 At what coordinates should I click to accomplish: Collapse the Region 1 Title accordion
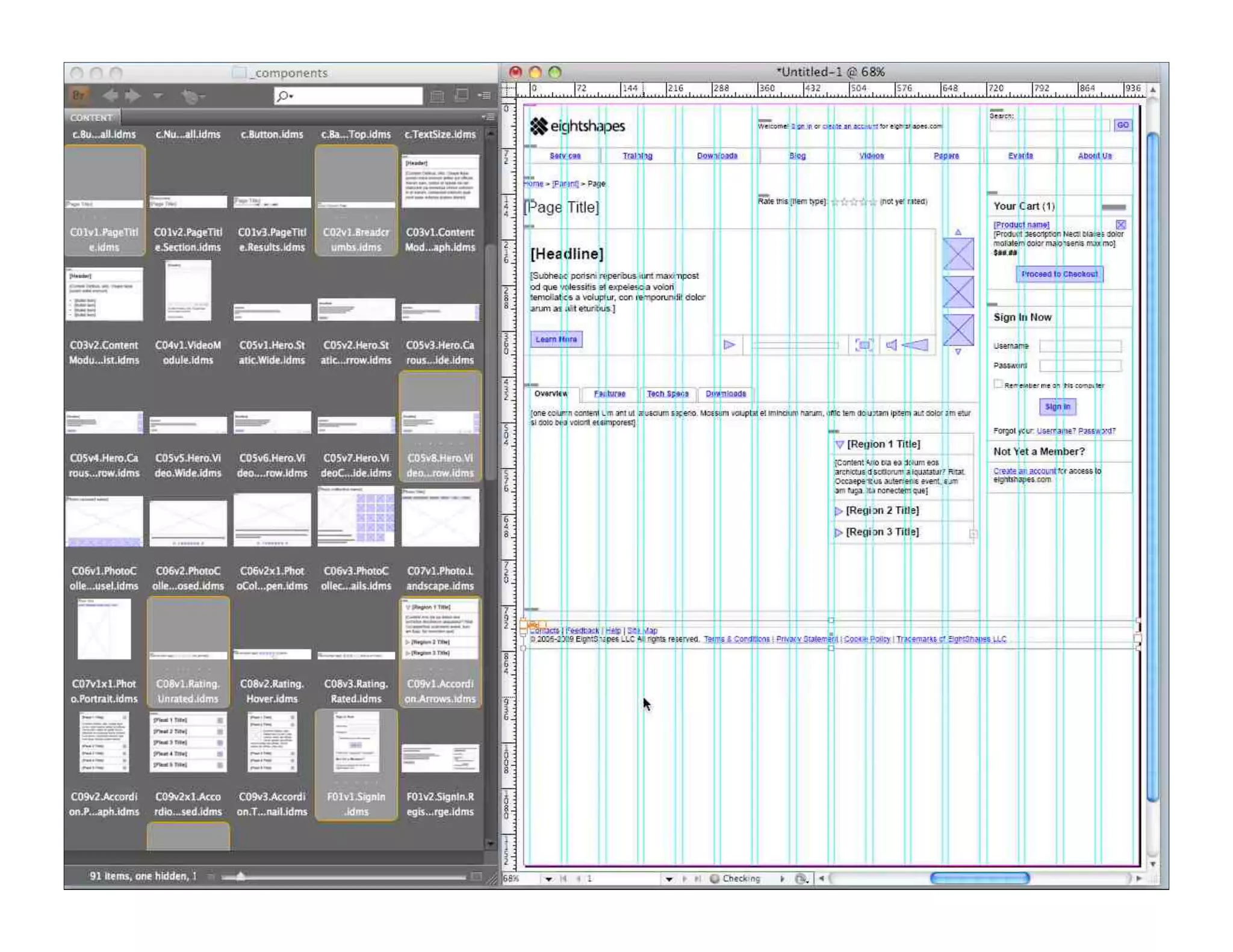839,444
